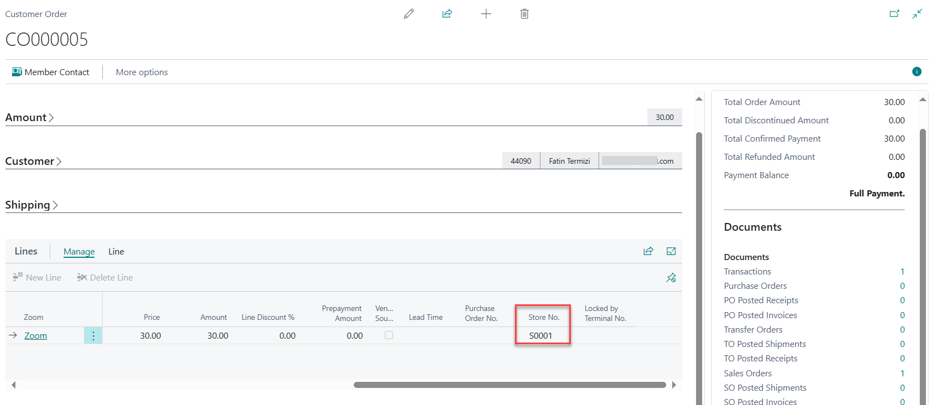Expand the Lines section to full view

(671, 251)
